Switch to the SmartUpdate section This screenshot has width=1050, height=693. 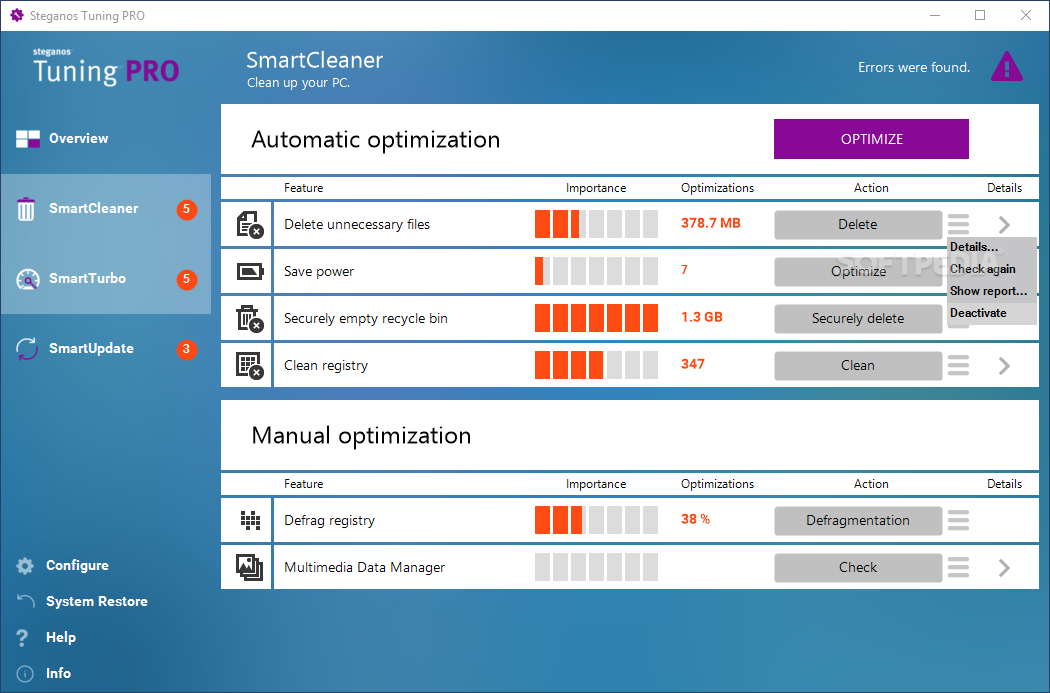[91, 349]
